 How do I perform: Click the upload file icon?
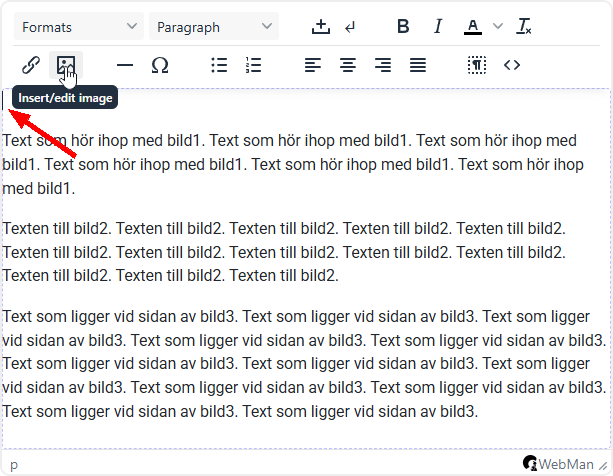click(x=320, y=27)
